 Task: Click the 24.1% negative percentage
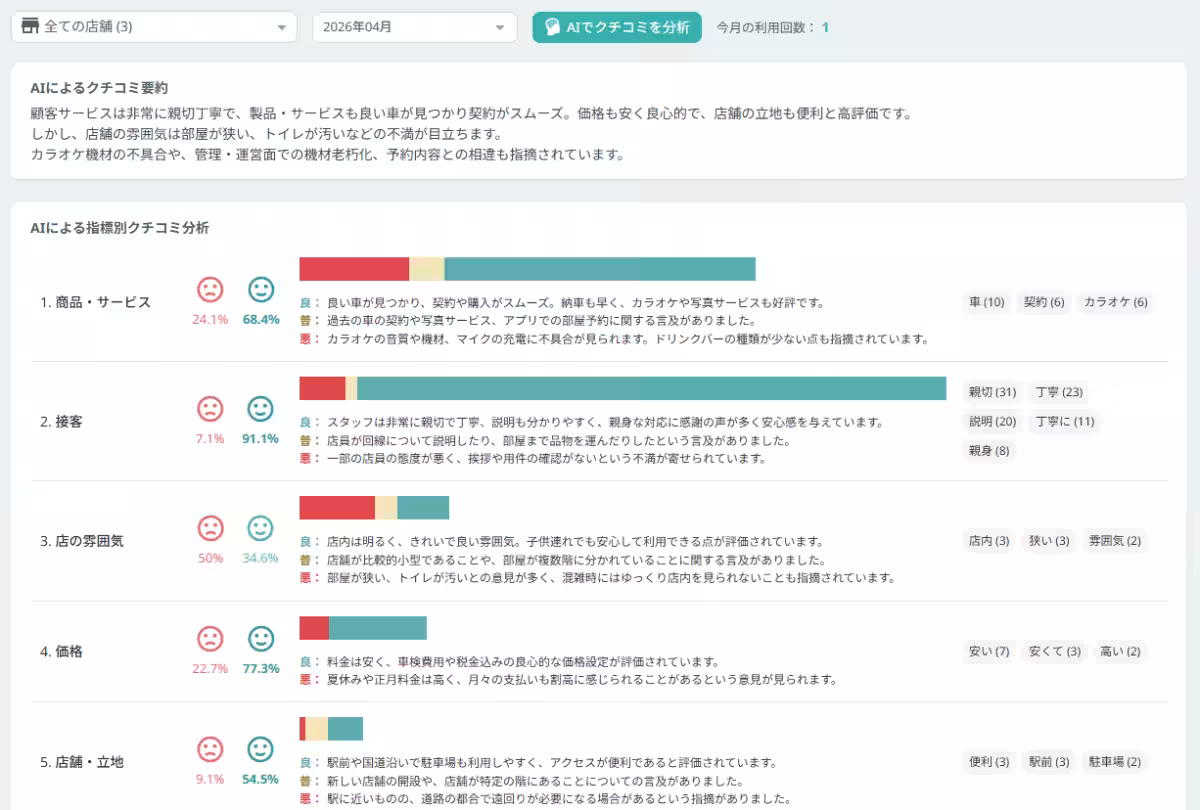tap(210, 319)
